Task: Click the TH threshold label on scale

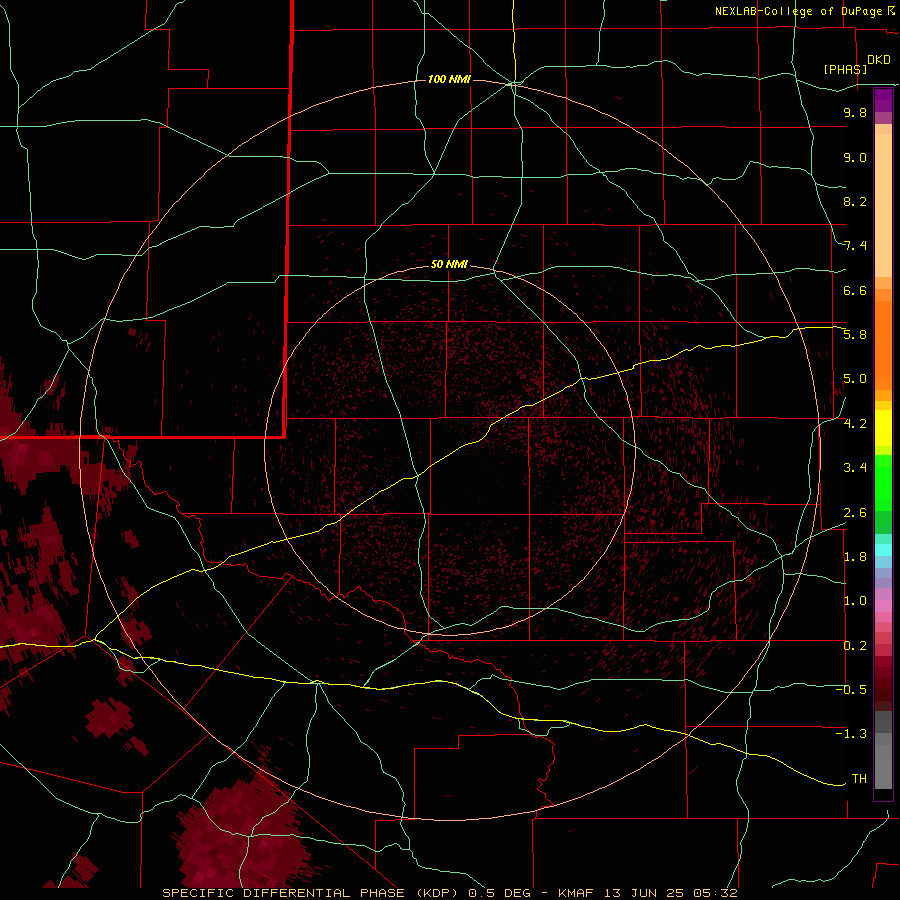Action: 859,779
